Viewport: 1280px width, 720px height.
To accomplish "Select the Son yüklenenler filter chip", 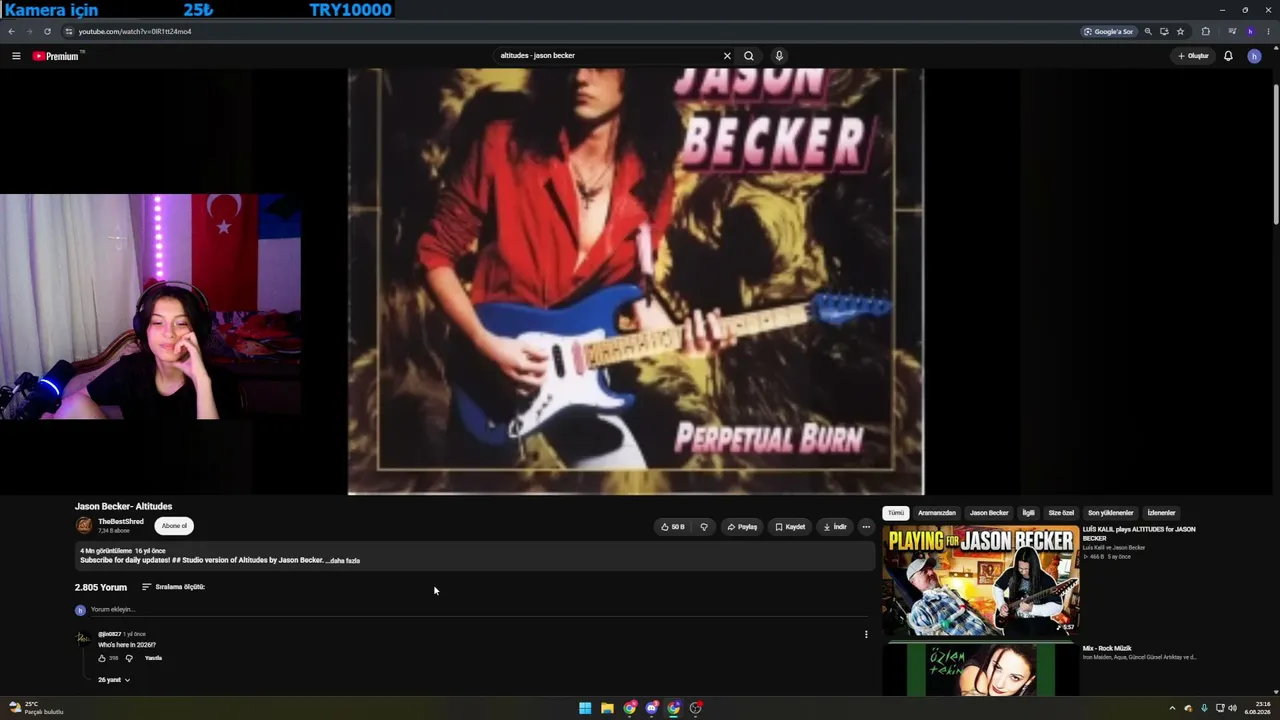I will 1111,513.
